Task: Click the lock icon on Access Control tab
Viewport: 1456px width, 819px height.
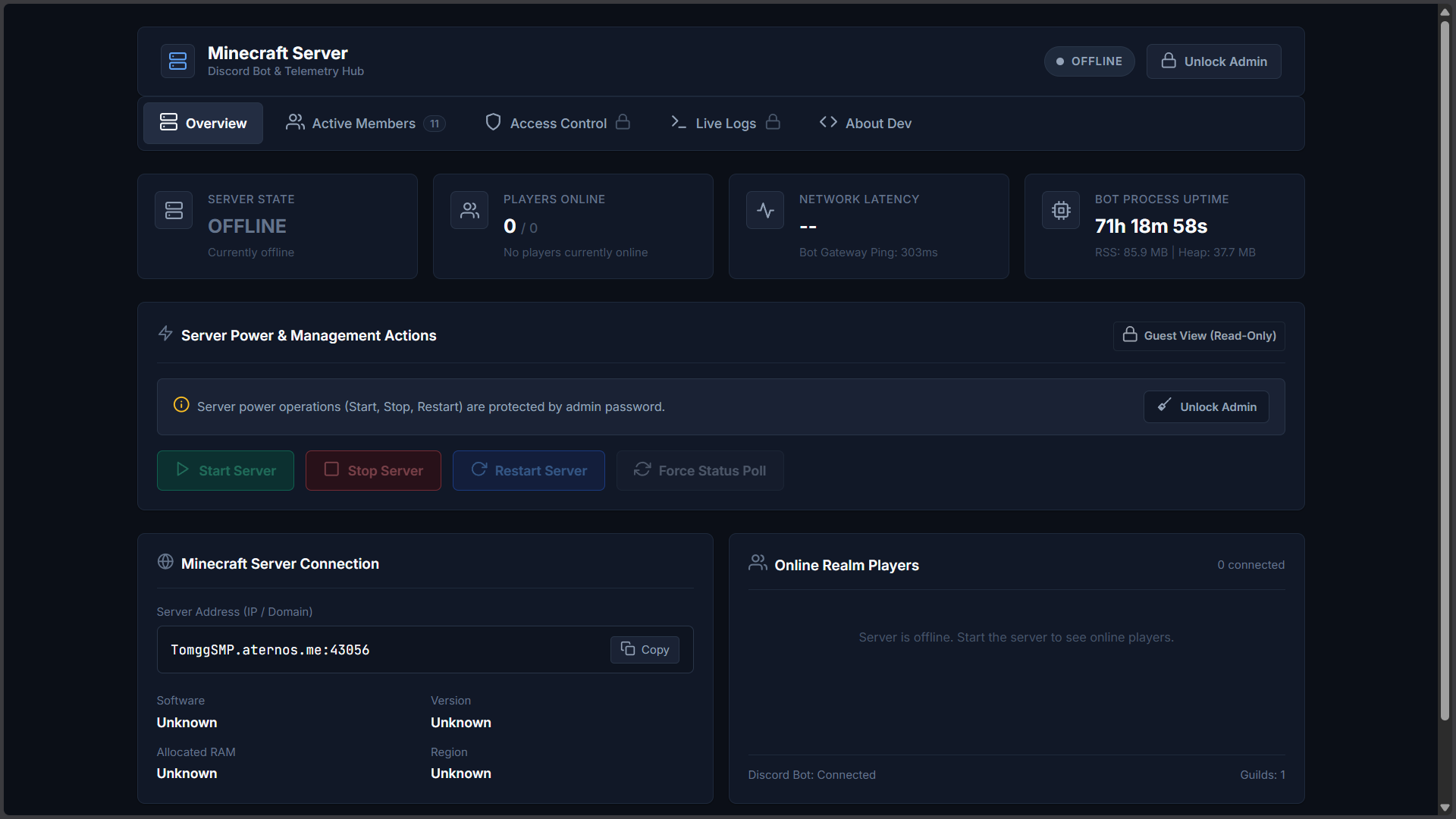Action: (623, 122)
